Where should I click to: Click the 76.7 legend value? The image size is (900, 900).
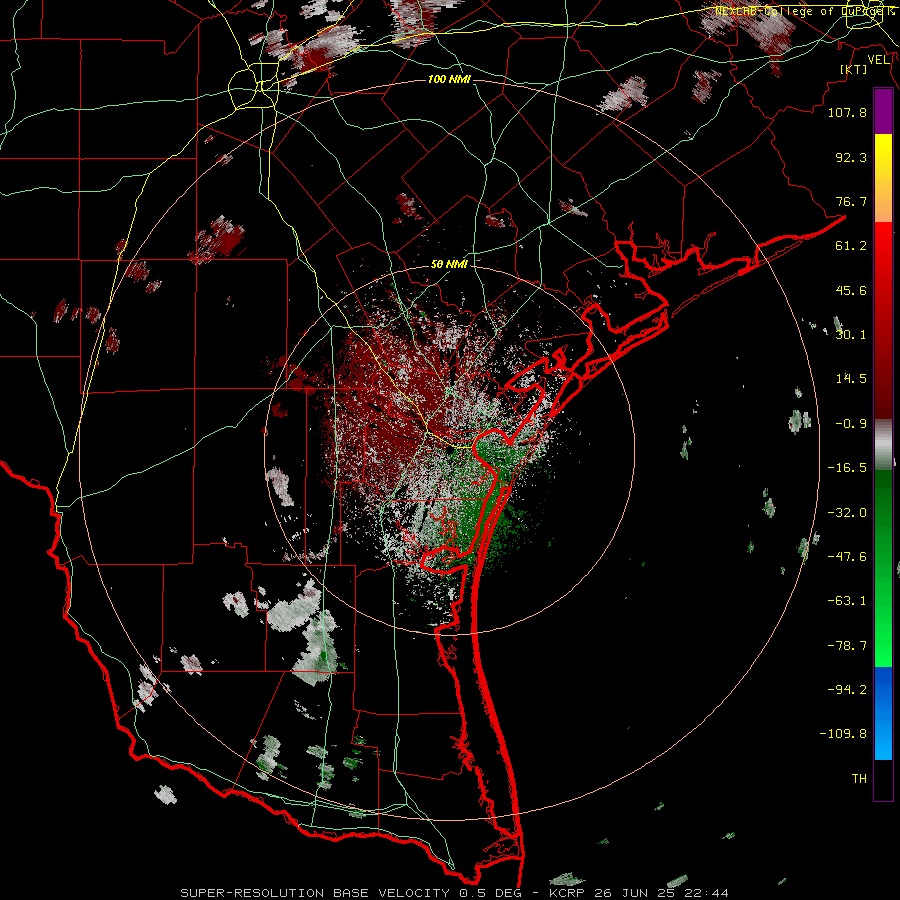(851, 201)
